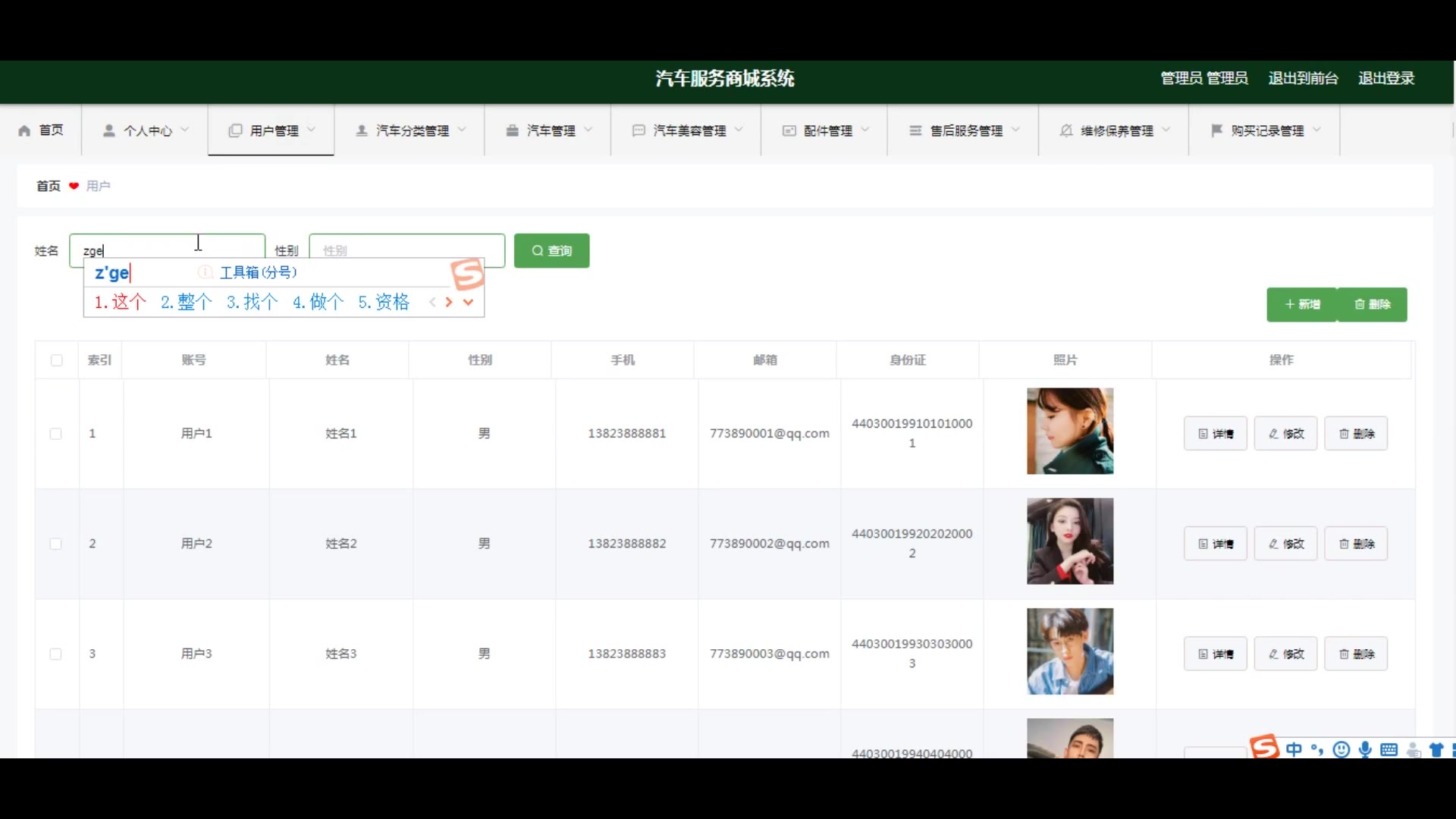Click 删除 button for 用户2
1456x819 pixels.
click(x=1356, y=544)
